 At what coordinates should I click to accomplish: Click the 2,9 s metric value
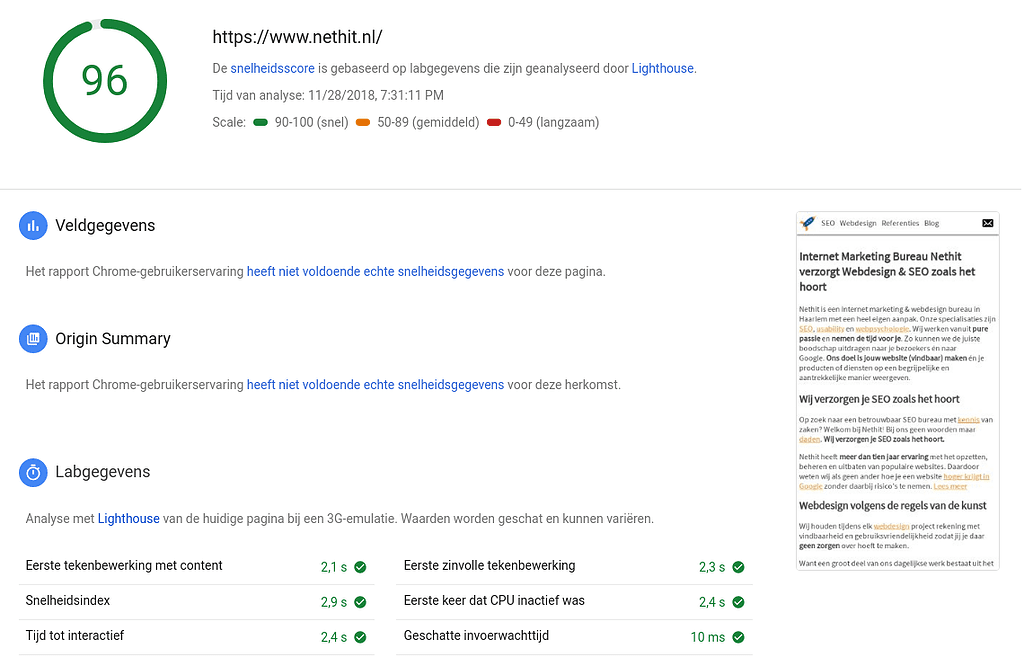334,602
